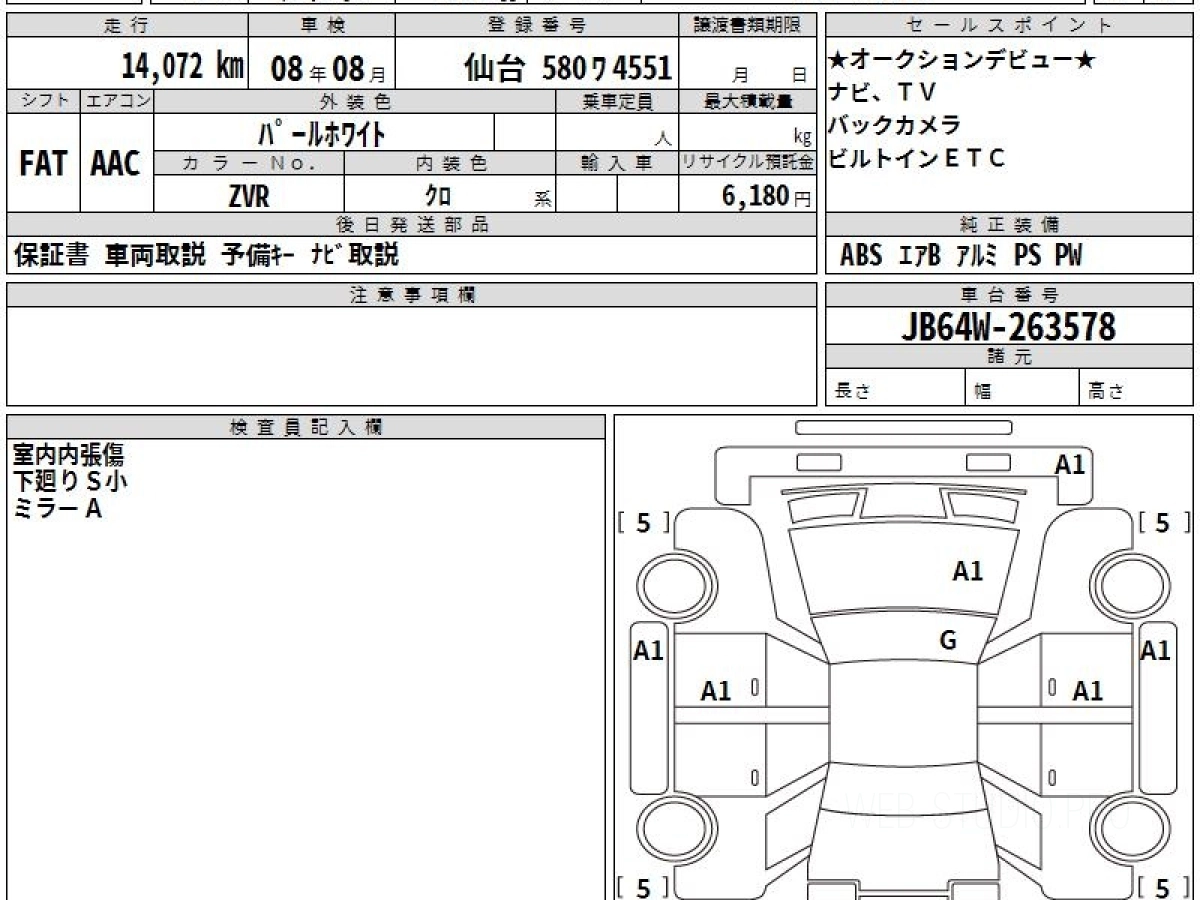1200x900 pixels.
Task: Select the FAT shift value
Action: tap(43, 163)
